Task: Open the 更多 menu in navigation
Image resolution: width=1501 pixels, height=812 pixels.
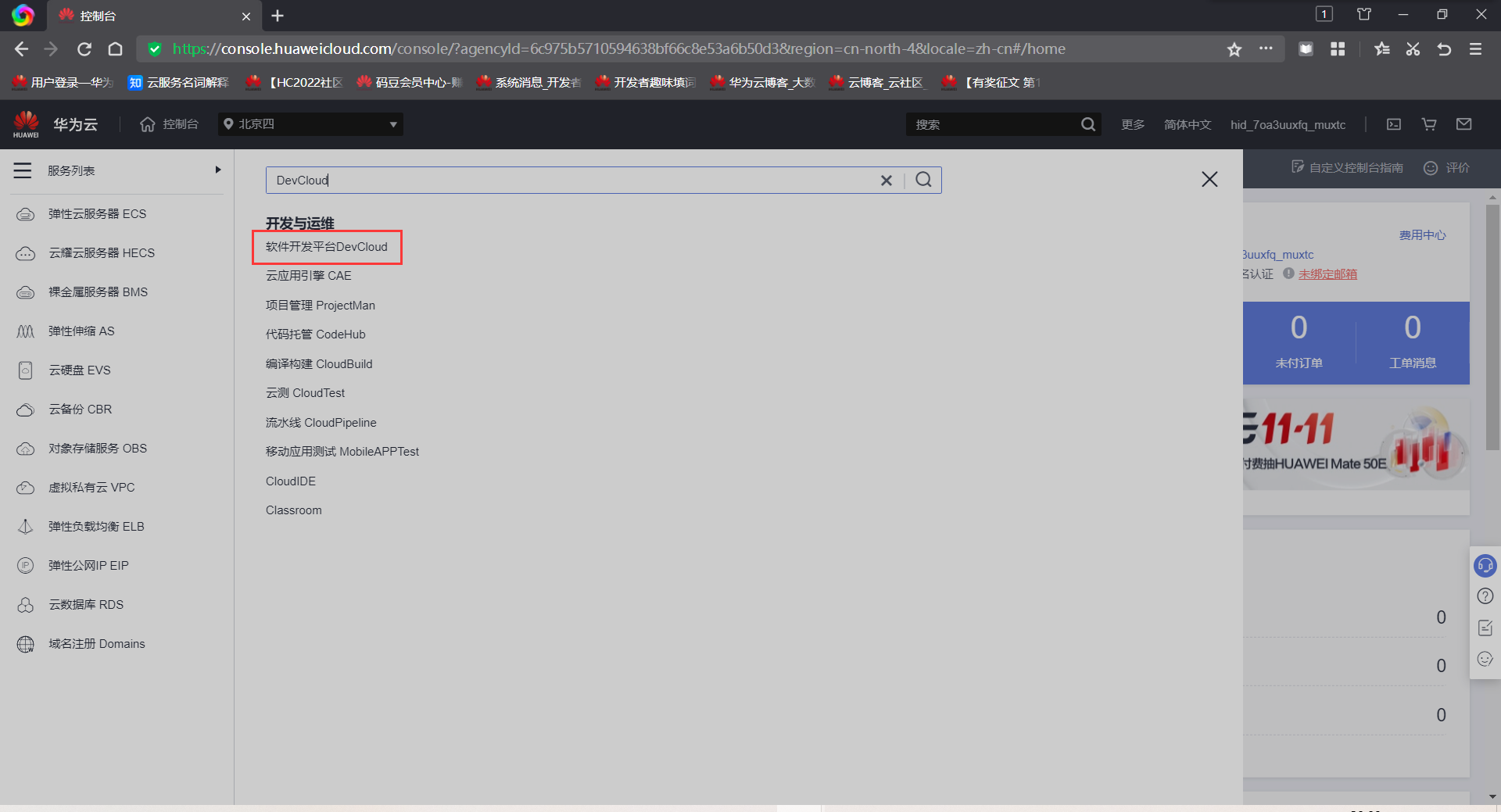Action: click(x=1133, y=124)
